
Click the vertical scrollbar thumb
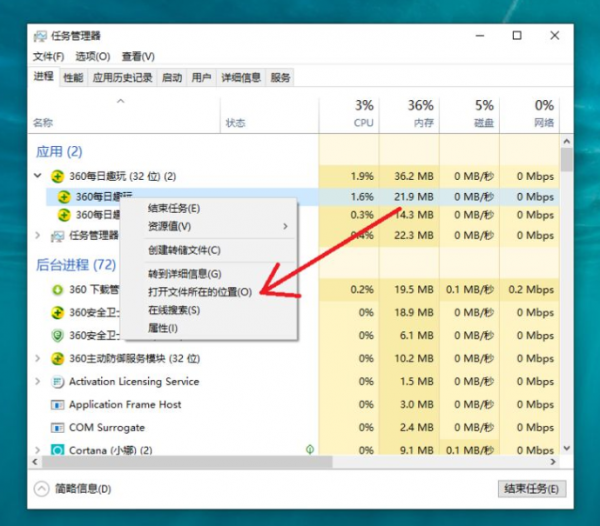[x=567, y=160]
